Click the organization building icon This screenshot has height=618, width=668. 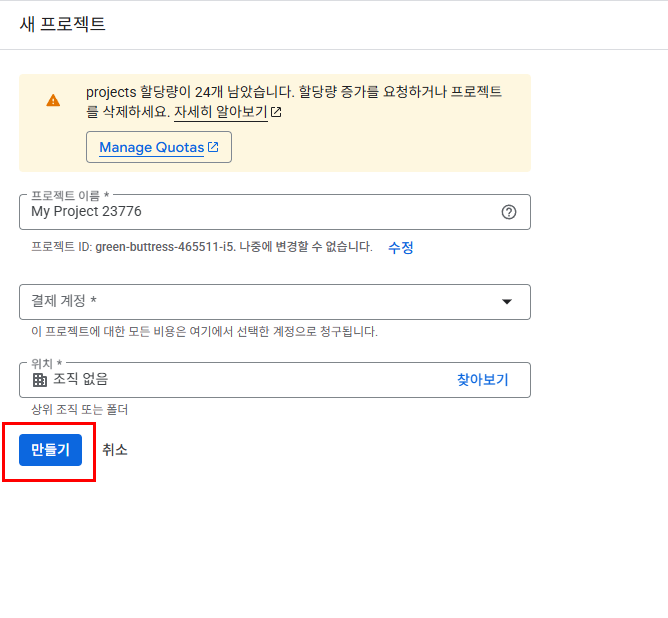pos(40,380)
